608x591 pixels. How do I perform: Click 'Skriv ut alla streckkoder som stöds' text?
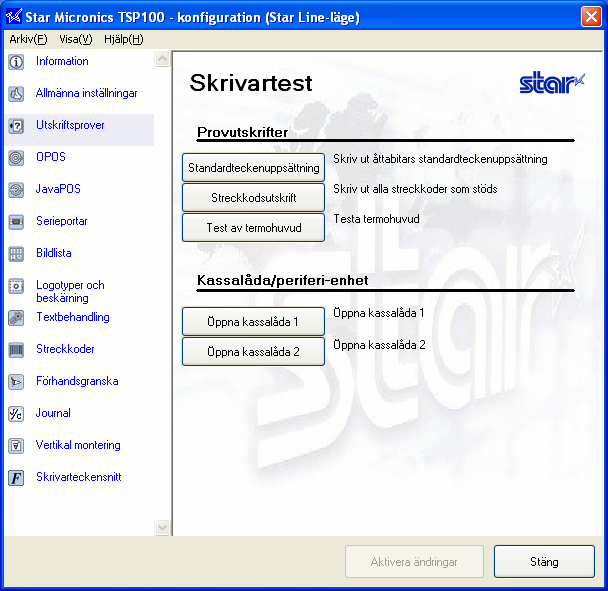click(415, 189)
